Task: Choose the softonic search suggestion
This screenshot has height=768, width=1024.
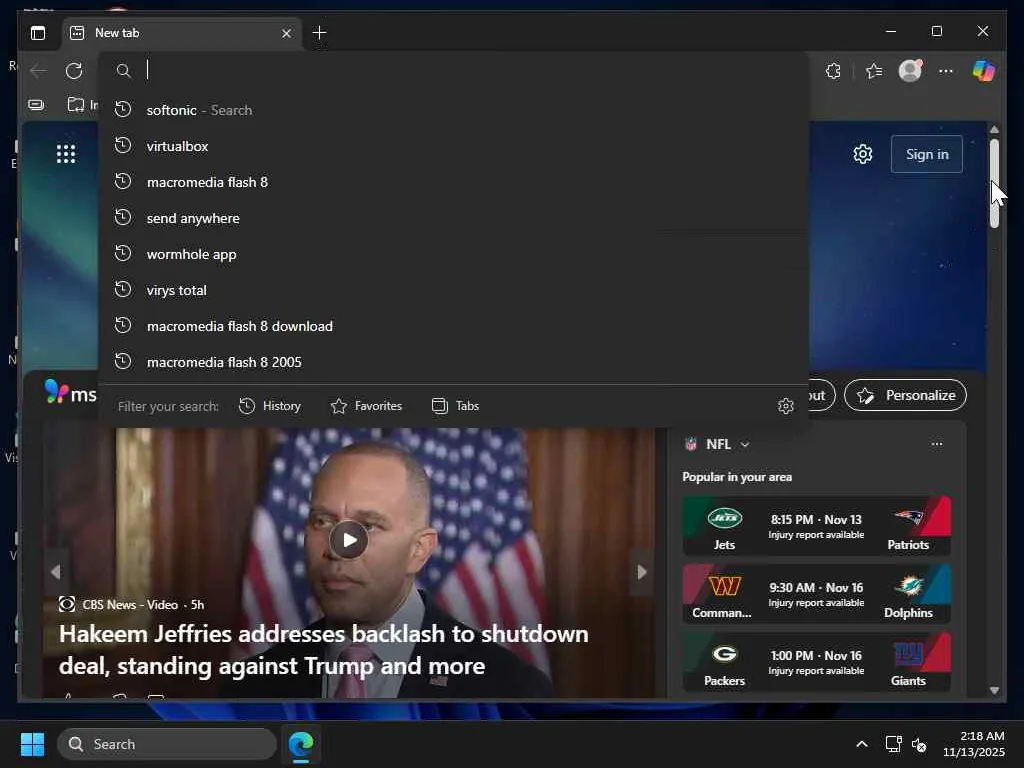Action: coord(454,110)
